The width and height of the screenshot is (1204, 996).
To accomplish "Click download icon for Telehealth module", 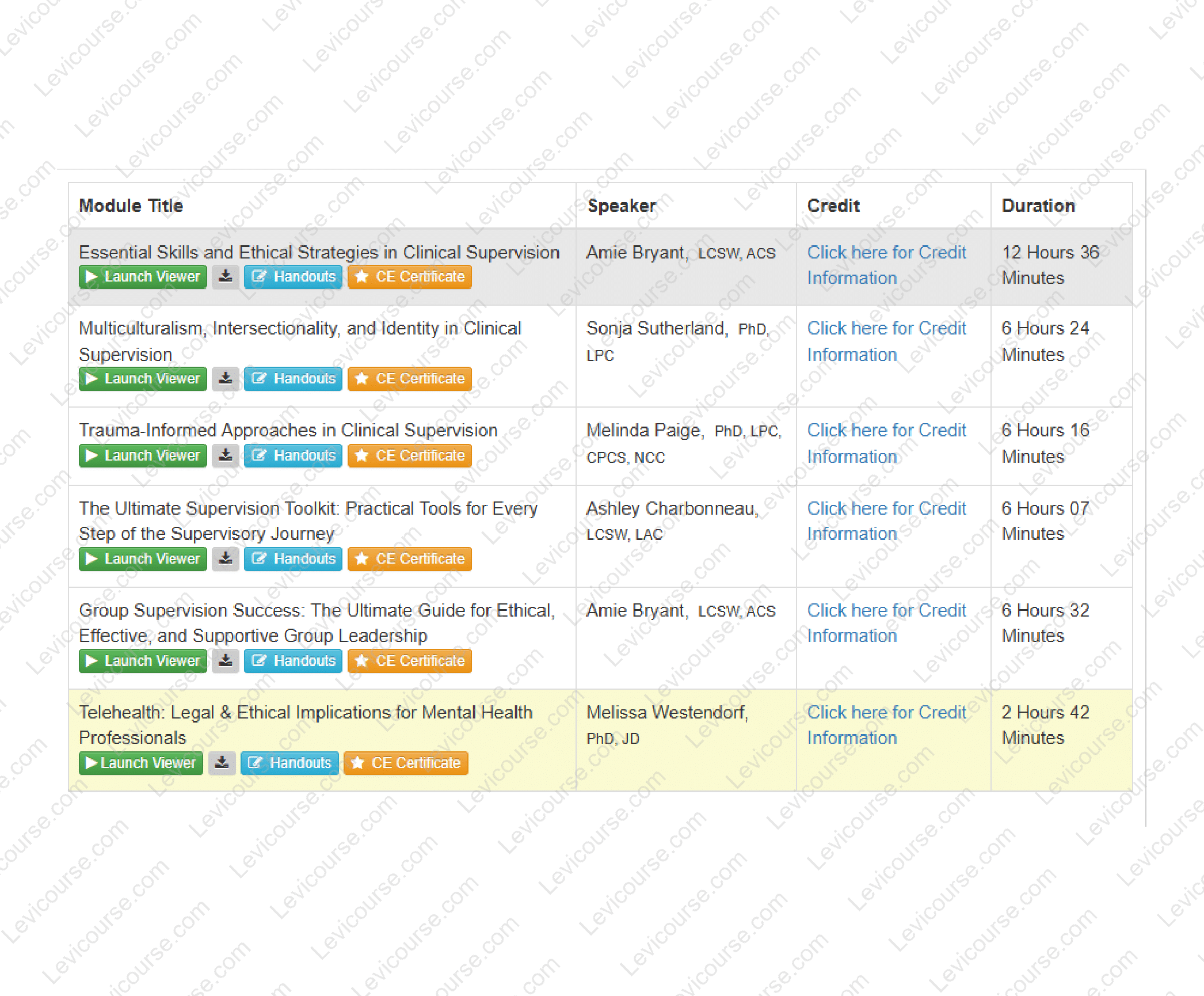I will 222,763.
